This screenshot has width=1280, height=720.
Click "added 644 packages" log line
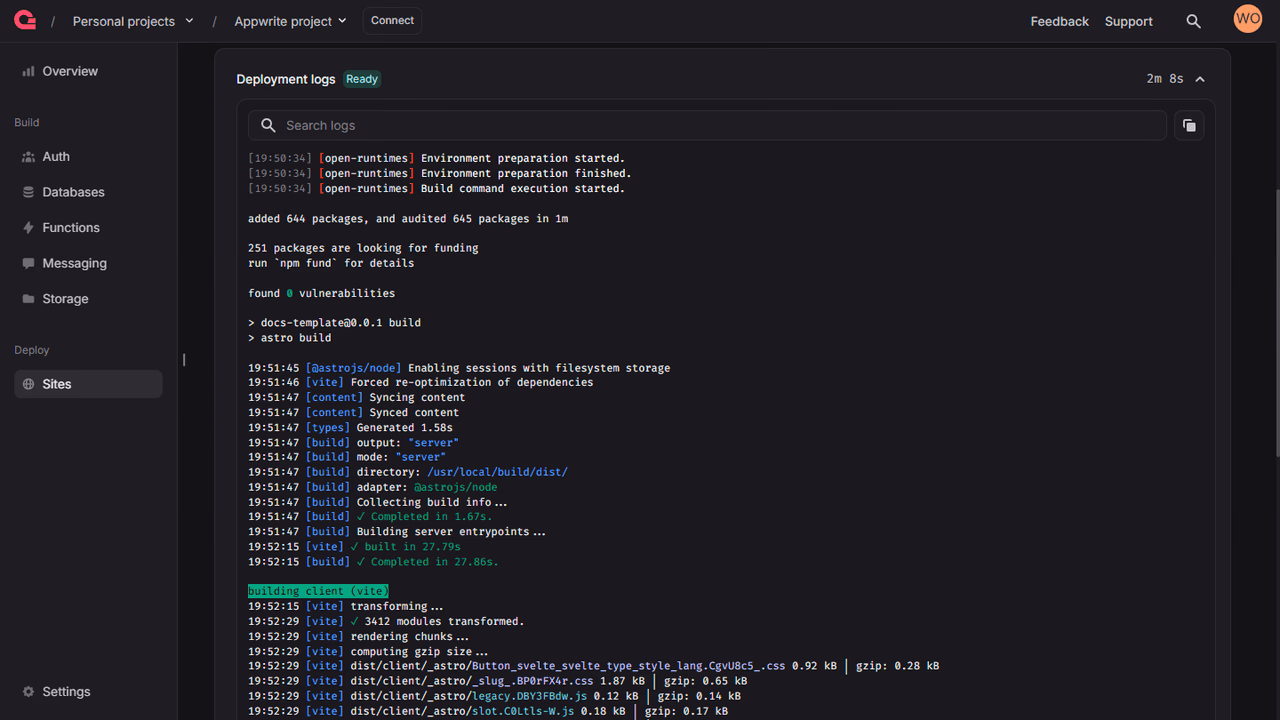[408, 218]
